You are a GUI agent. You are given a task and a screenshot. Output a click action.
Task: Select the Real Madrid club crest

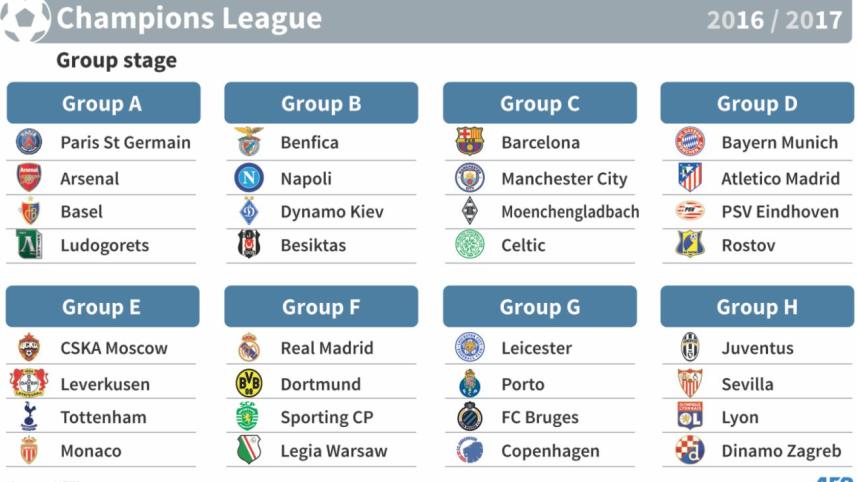[248, 348]
